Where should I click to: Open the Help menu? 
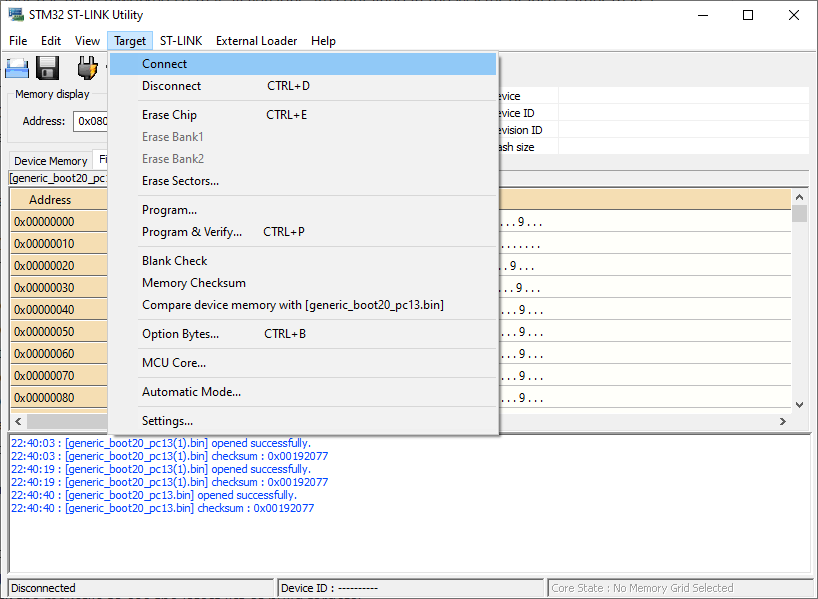pyautogui.click(x=323, y=41)
